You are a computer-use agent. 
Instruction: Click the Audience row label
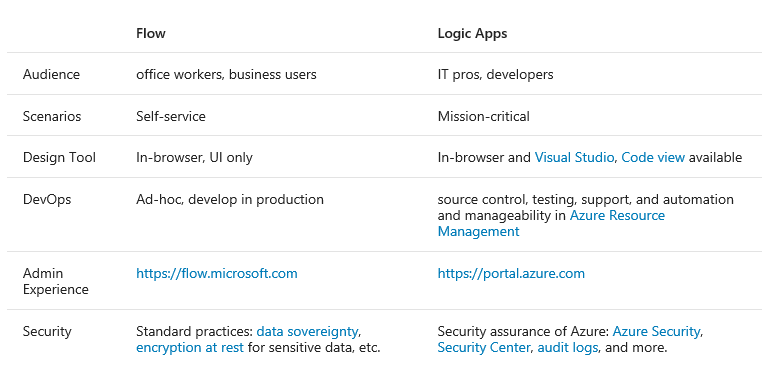51,74
